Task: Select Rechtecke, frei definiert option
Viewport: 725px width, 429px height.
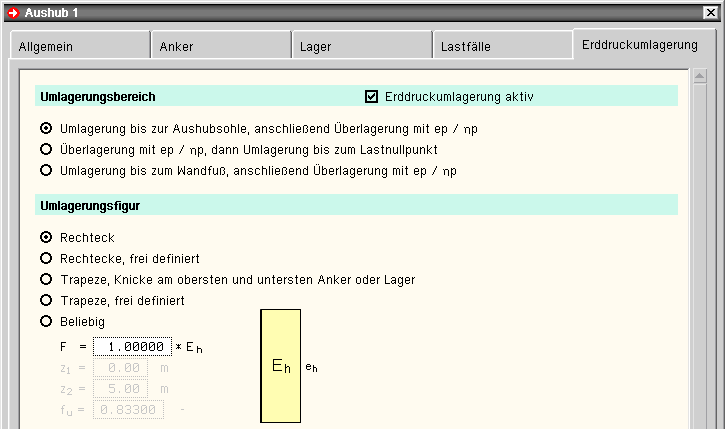Action: [46, 259]
